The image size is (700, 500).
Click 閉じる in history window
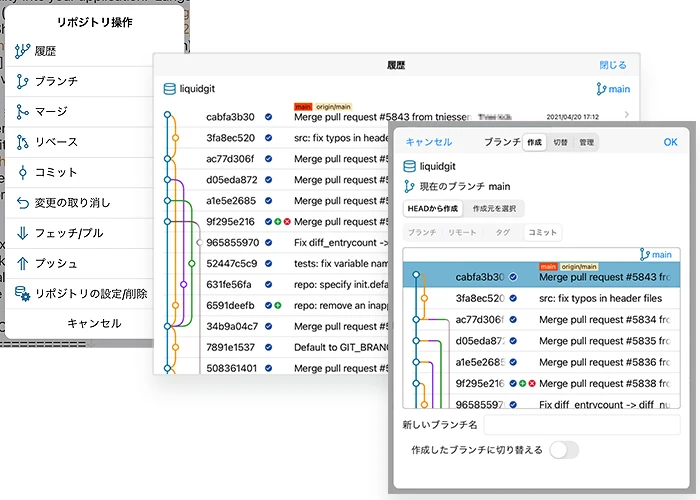(x=612, y=65)
